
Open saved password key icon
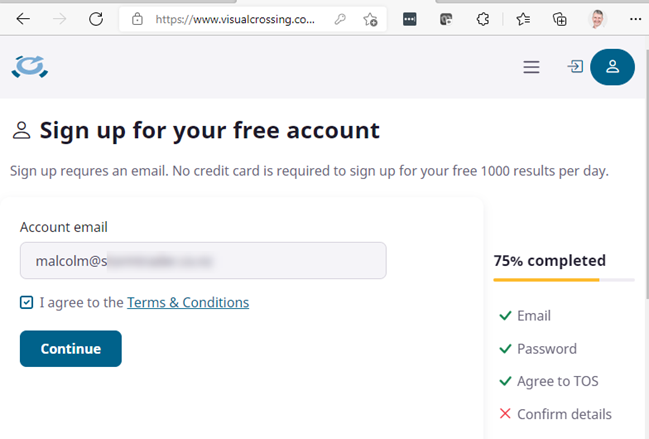point(340,19)
